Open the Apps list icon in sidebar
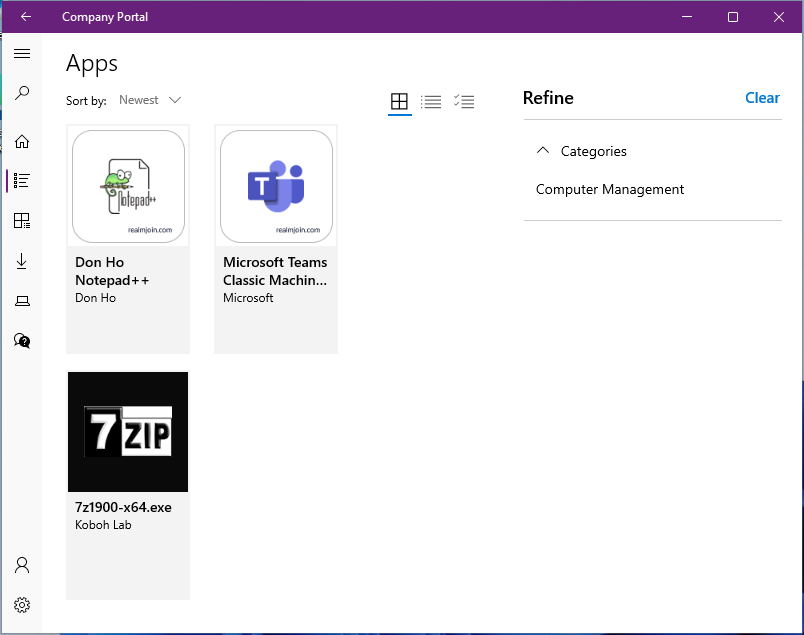Viewport: 804px width, 635px height. tap(22, 181)
